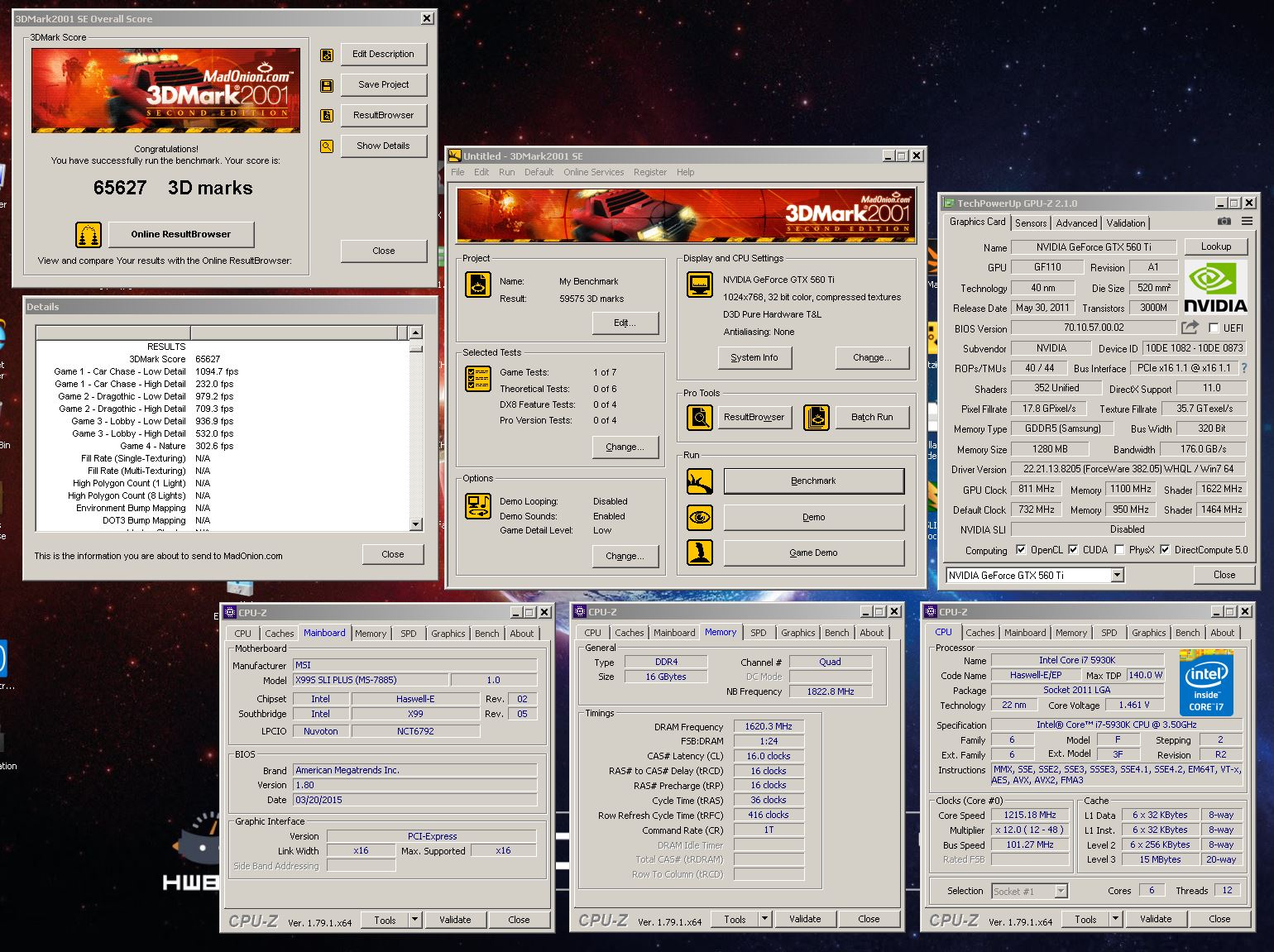Click the Show Details magnifier icon
The image size is (1274, 952).
327,146
